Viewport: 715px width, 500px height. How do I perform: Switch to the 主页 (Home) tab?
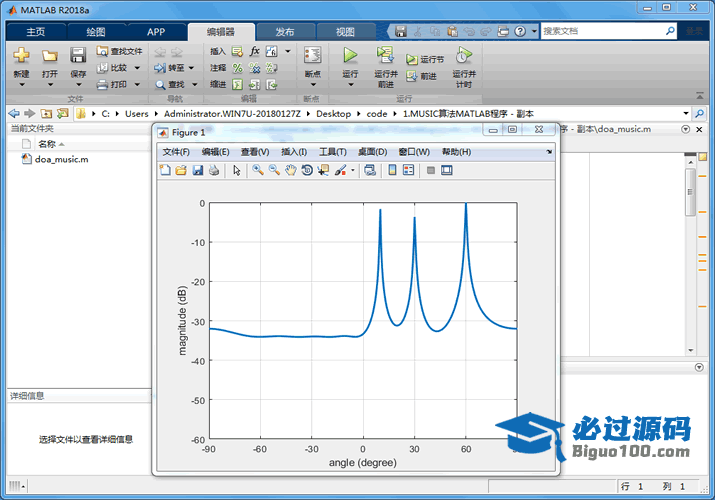[36, 32]
